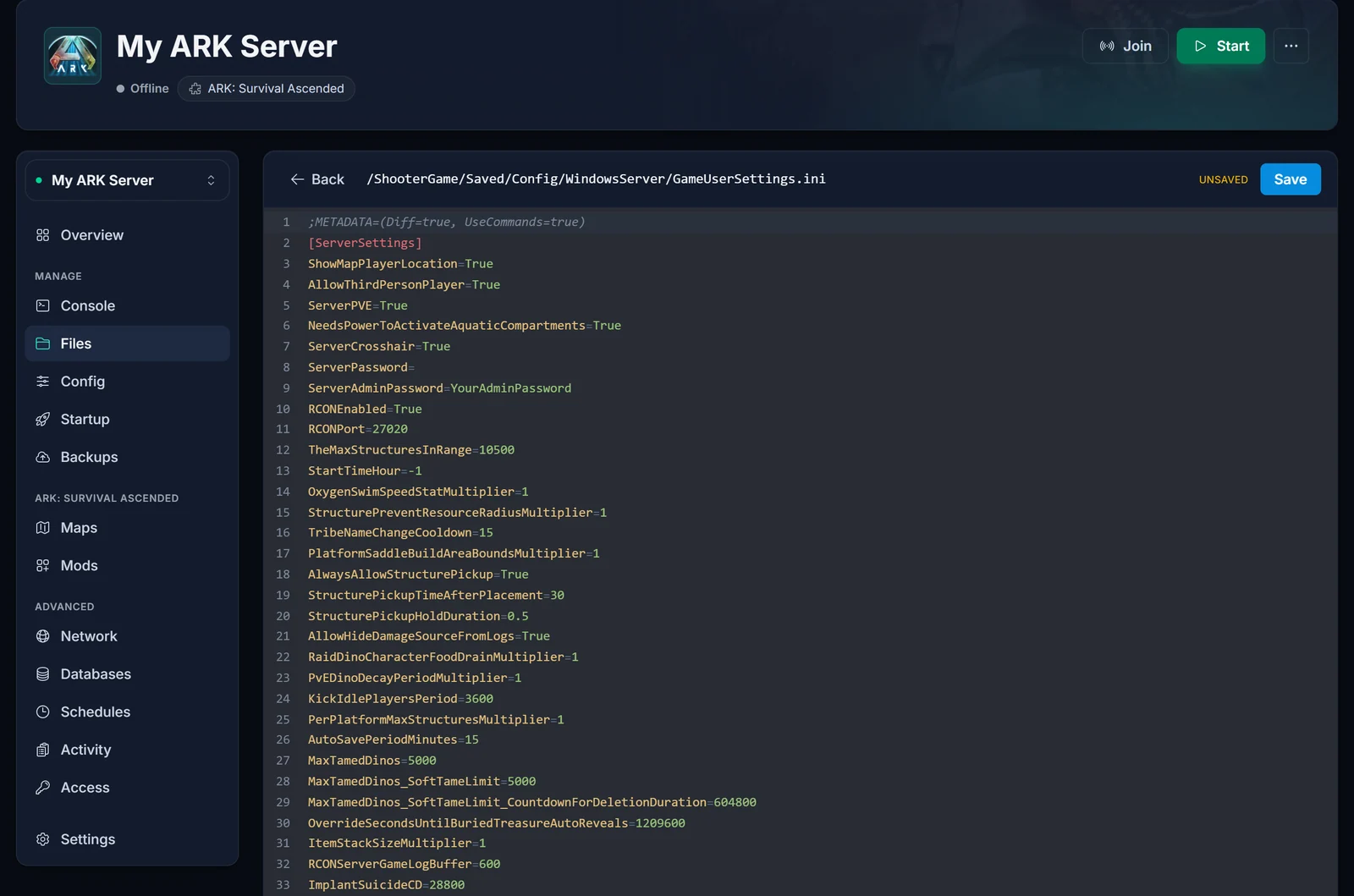
Task: Save the GameUserSettings.ini file
Action: pos(1290,179)
